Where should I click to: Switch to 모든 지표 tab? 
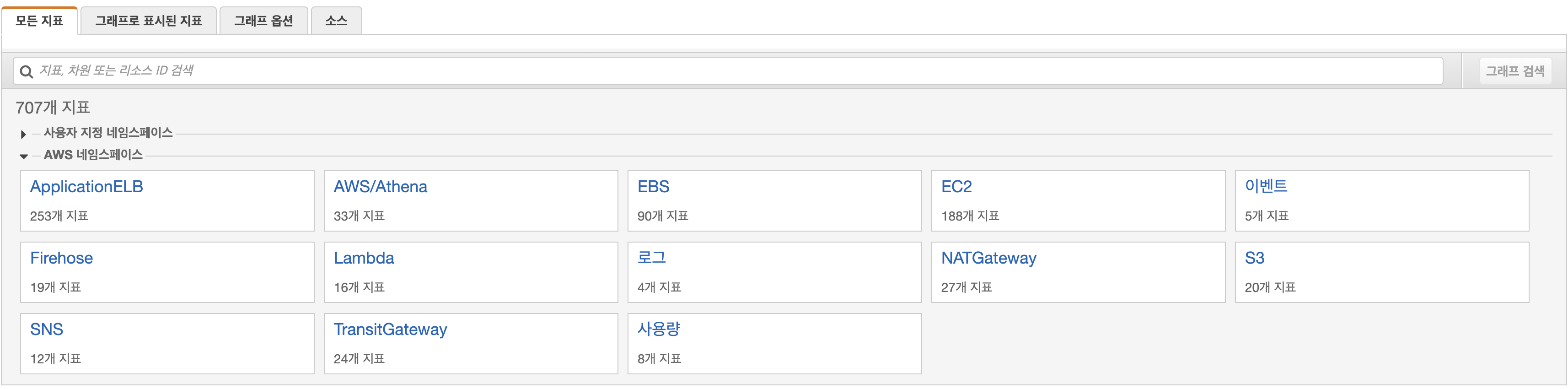point(39,21)
